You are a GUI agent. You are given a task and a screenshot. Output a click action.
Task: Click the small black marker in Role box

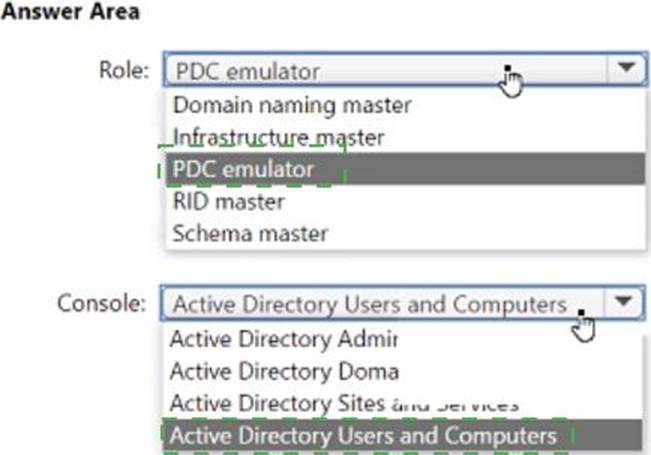507,70
